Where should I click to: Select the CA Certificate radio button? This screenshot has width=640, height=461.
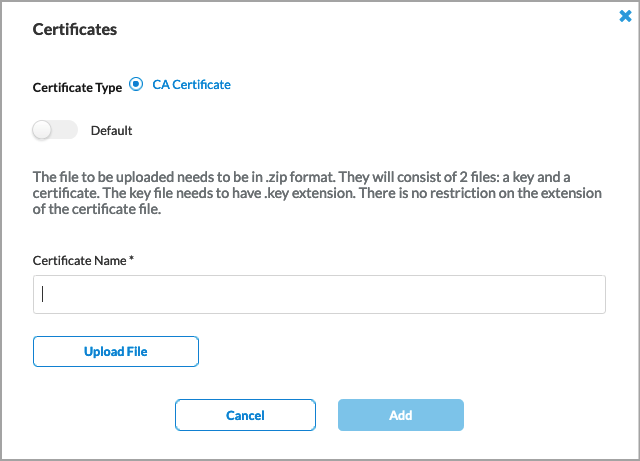tap(136, 85)
